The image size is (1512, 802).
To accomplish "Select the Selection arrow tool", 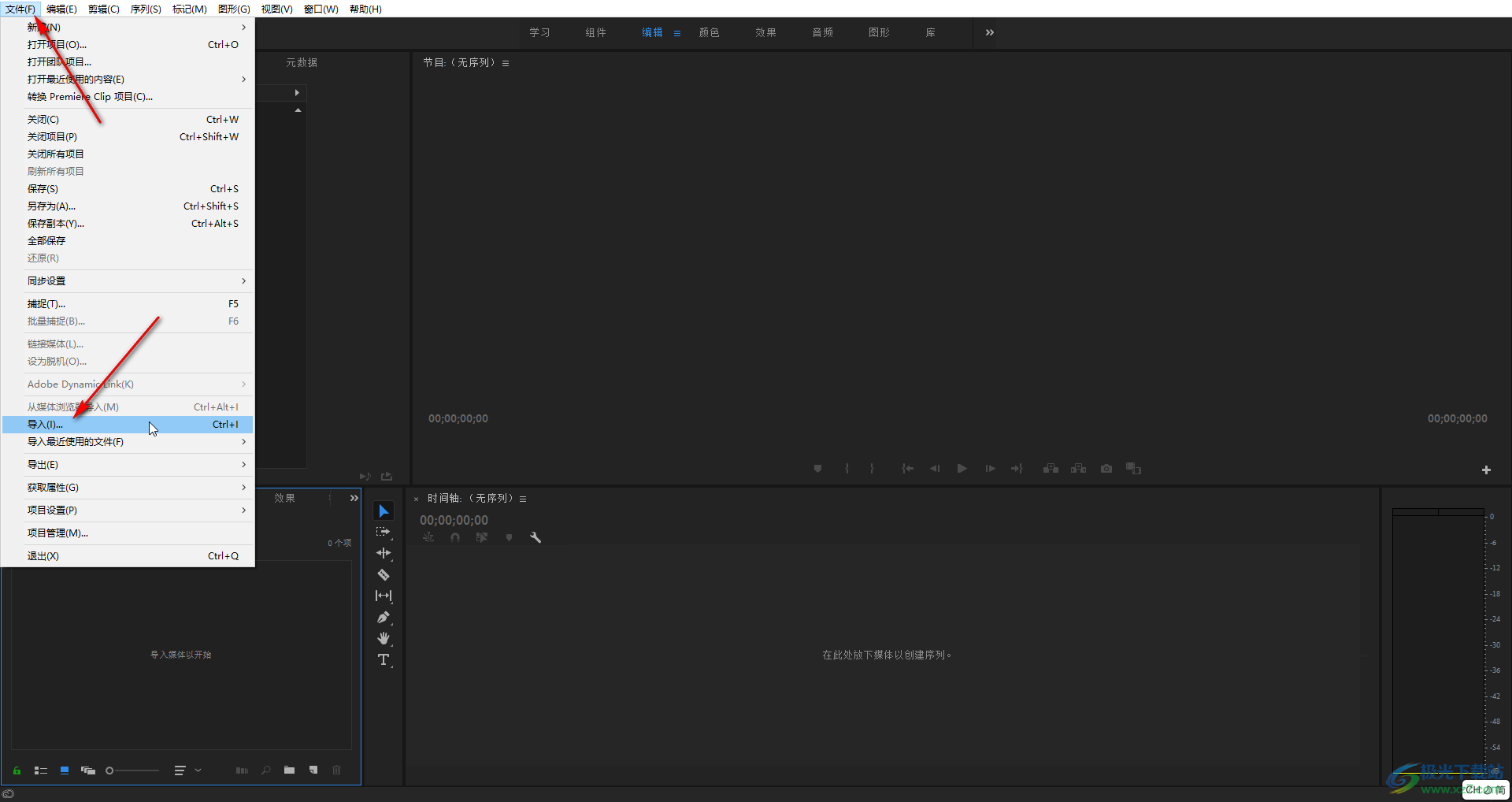I will point(384,511).
